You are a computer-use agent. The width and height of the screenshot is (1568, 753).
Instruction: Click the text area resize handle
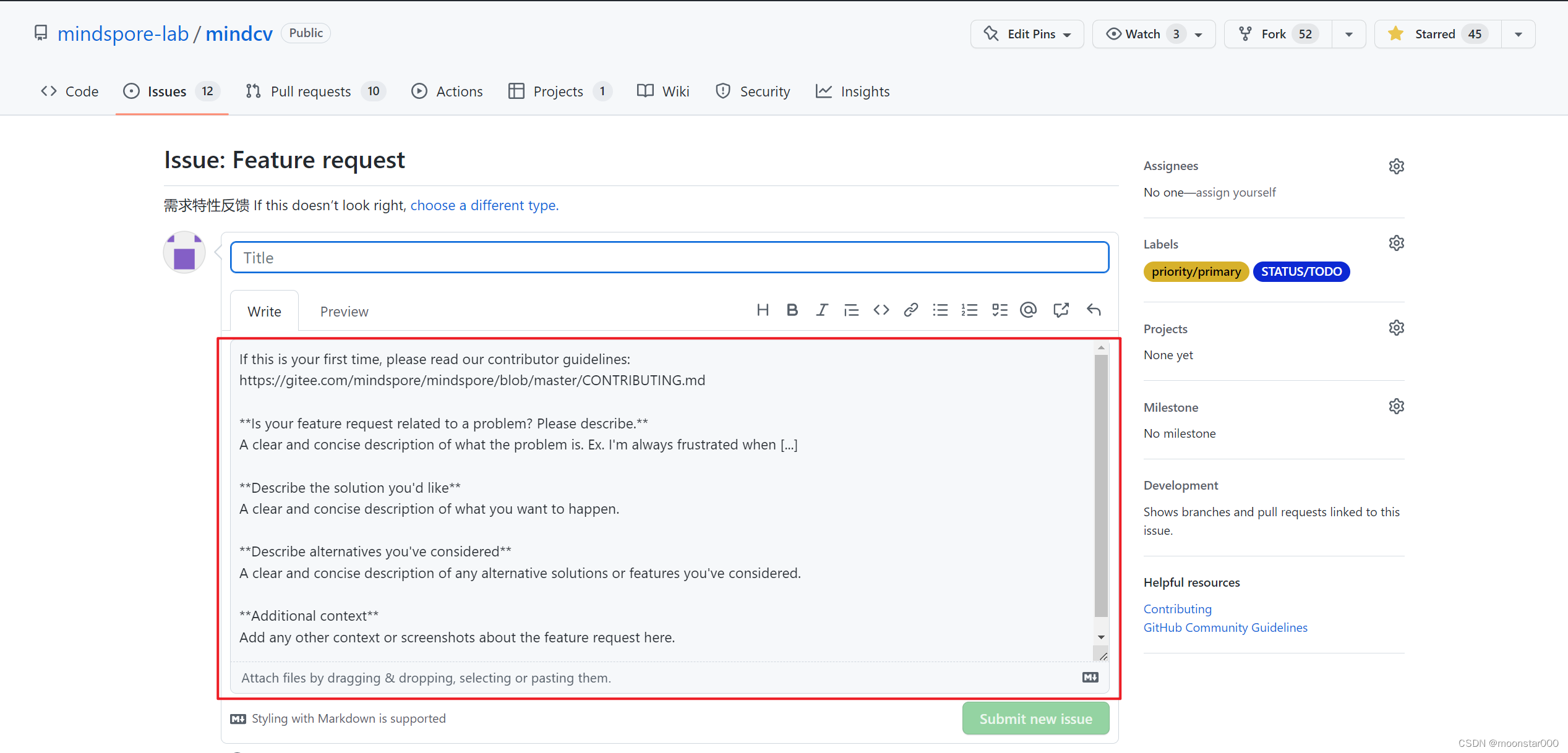[x=1102, y=655]
